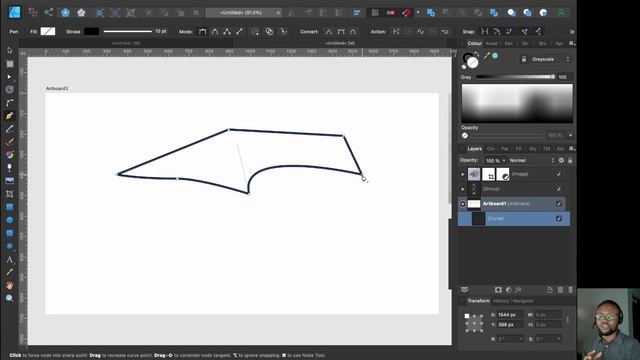
Task: Select the Node tool
Action: pos(10,77)
